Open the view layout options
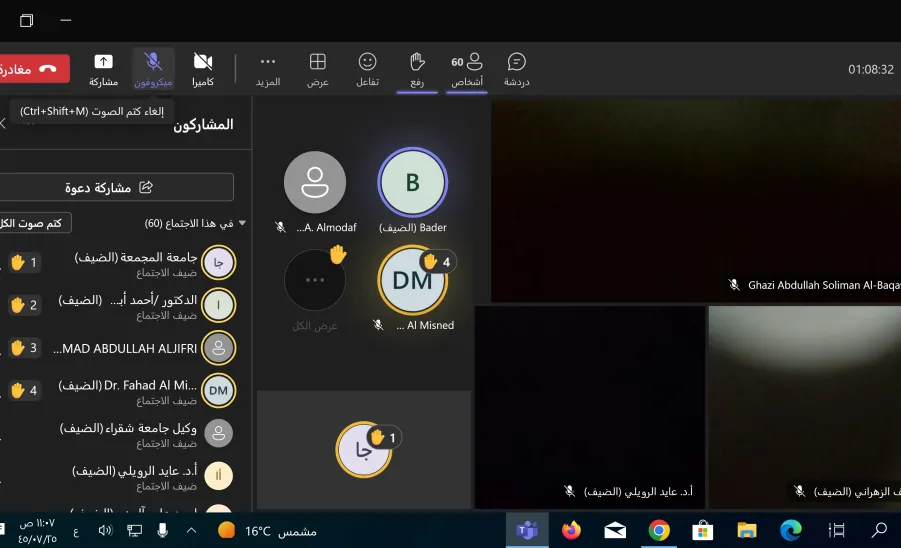 (317, 69)
